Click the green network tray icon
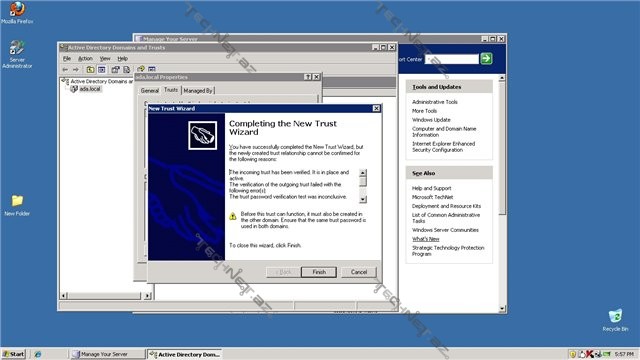This screenshot has width=640, height=360. tap(607, 354)
